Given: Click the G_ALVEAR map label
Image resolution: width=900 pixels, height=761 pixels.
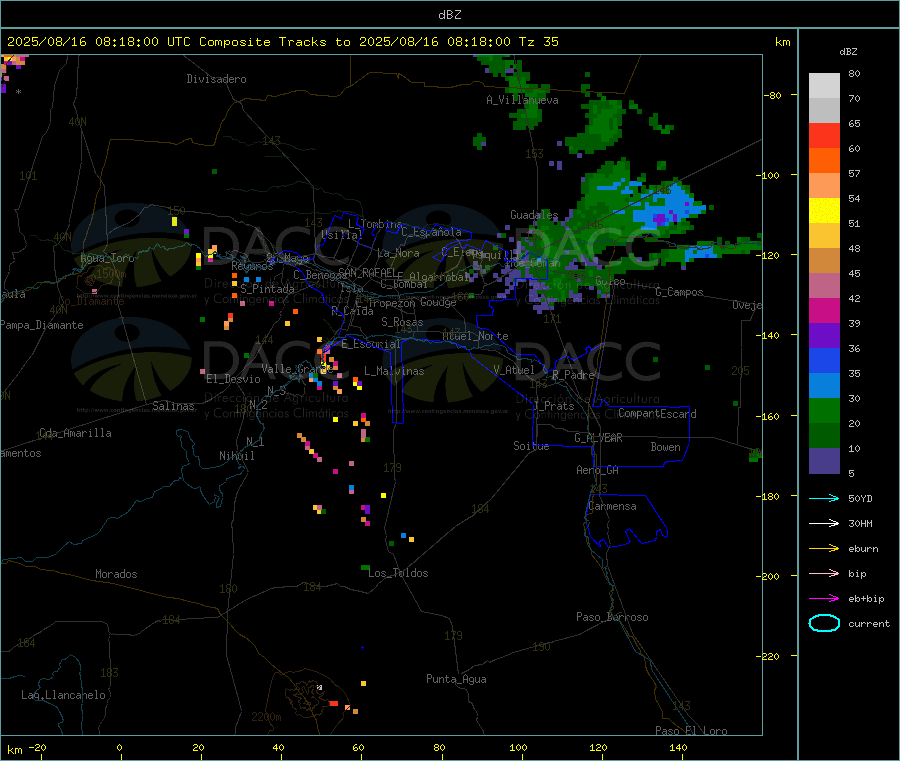Looking at the screenshot, I should pos(598,438).
